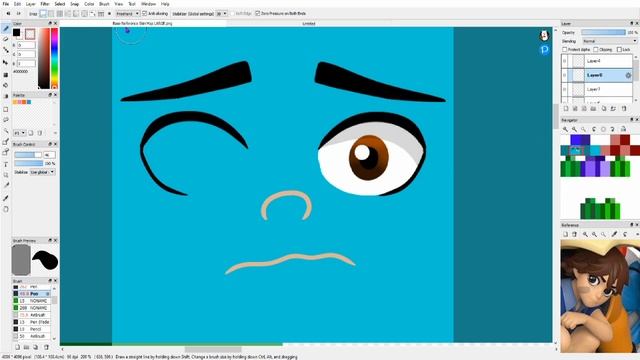Open the Freehand brush mode dropdown
The height and width of the screenshot is (360, 640).
coord(127,13)
